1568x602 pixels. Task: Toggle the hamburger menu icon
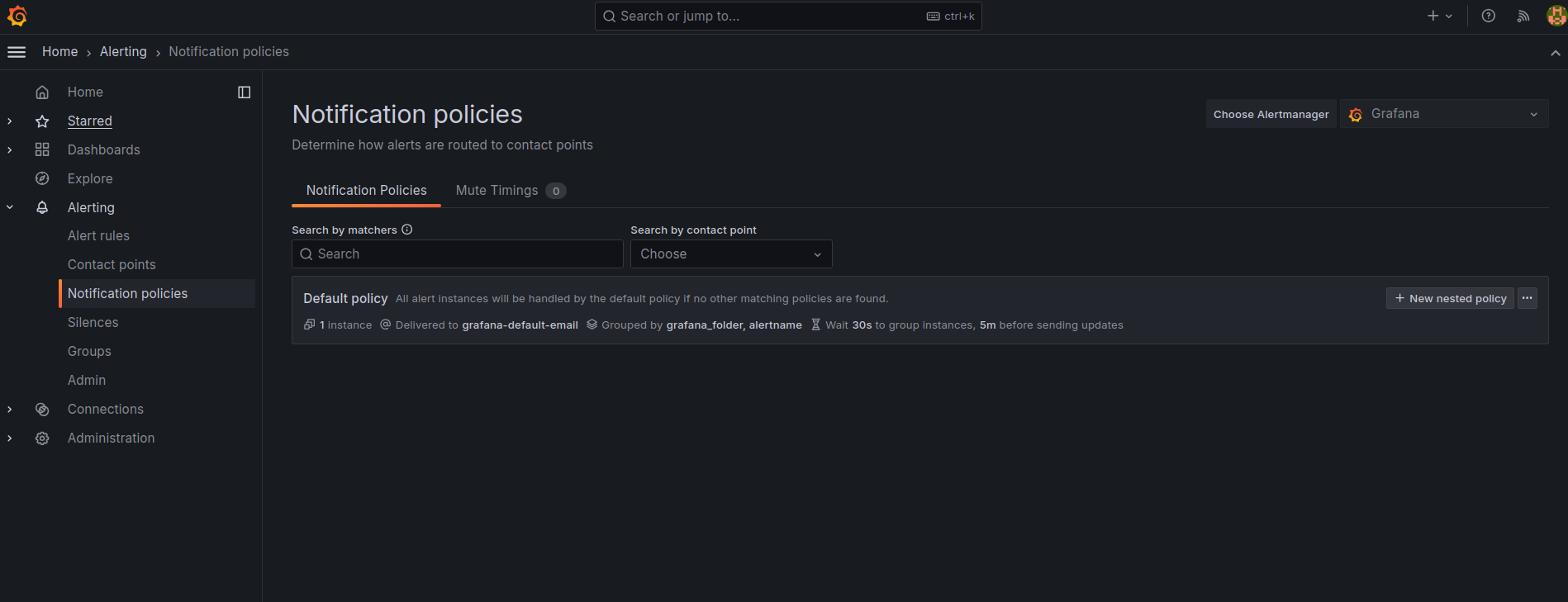tap(17, 52)
